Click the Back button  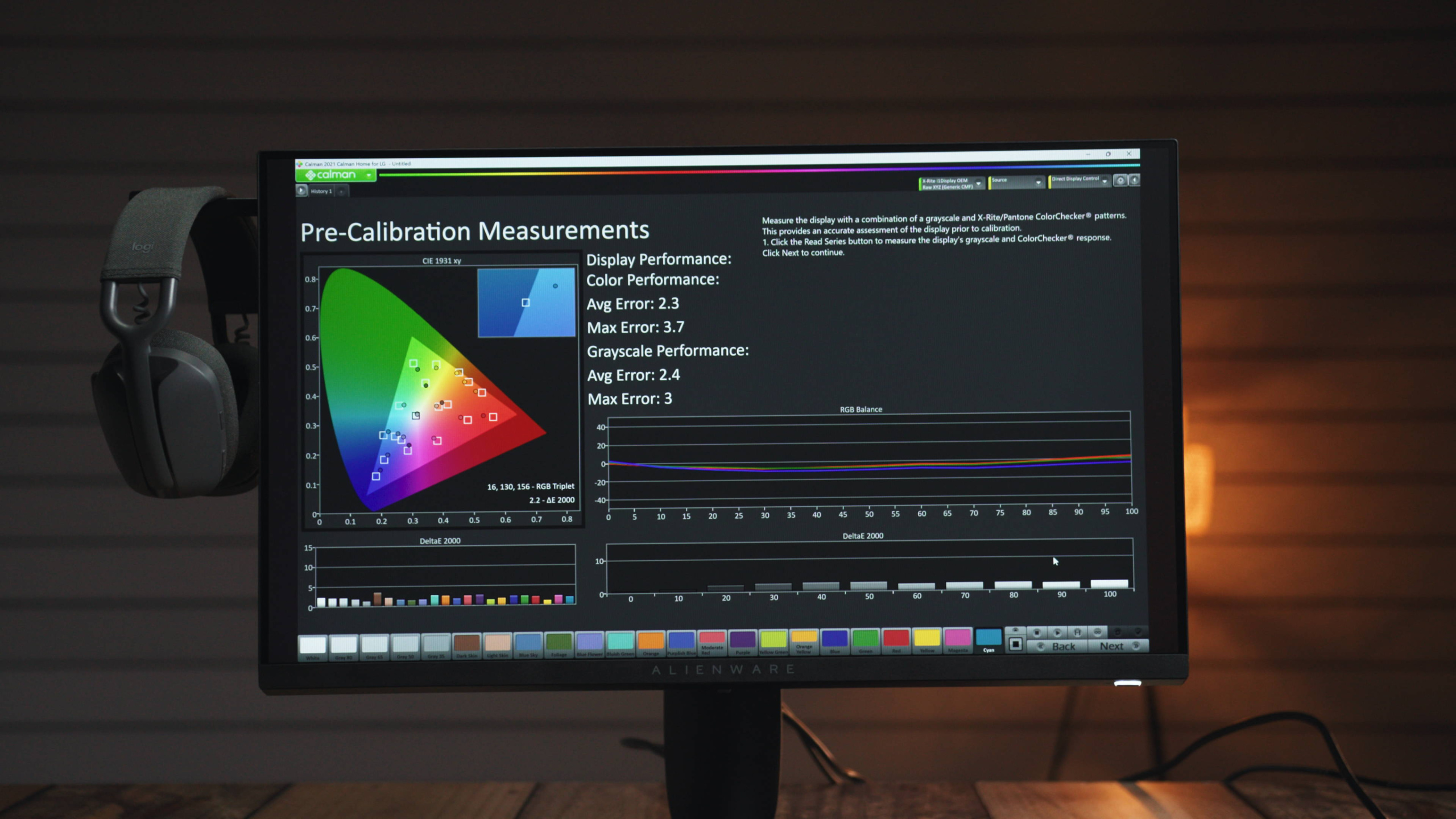(x=1058, y=647)
